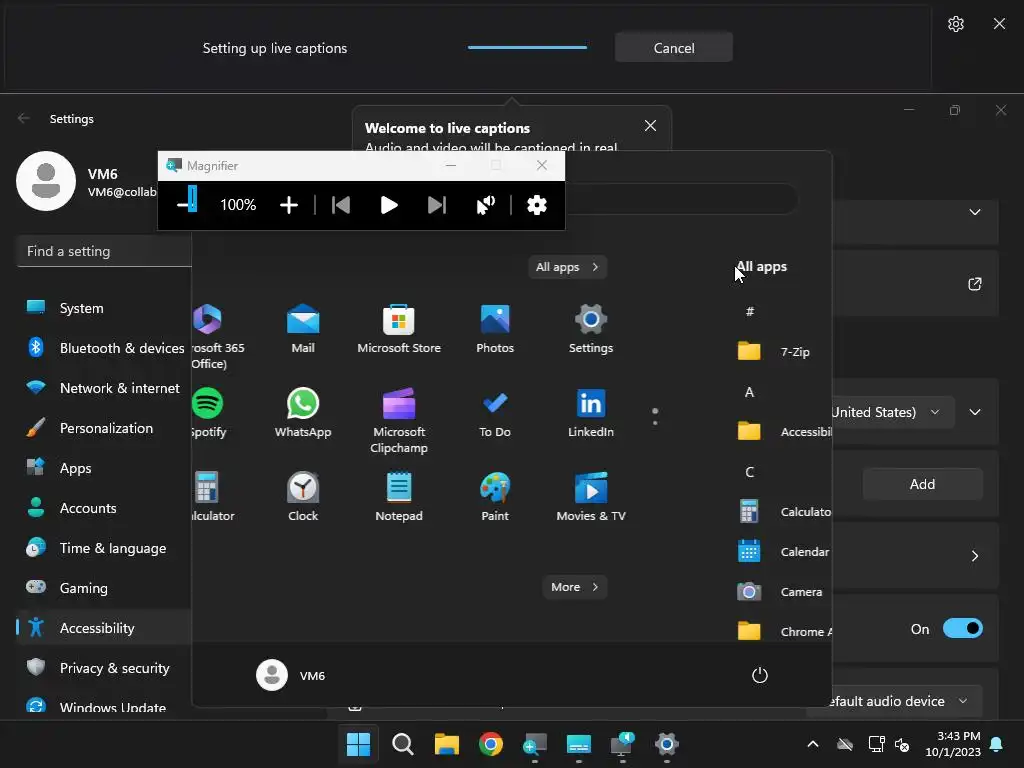Go to Gaming settings
Screen dimensions: 1024x768
(x=104, y=588)
